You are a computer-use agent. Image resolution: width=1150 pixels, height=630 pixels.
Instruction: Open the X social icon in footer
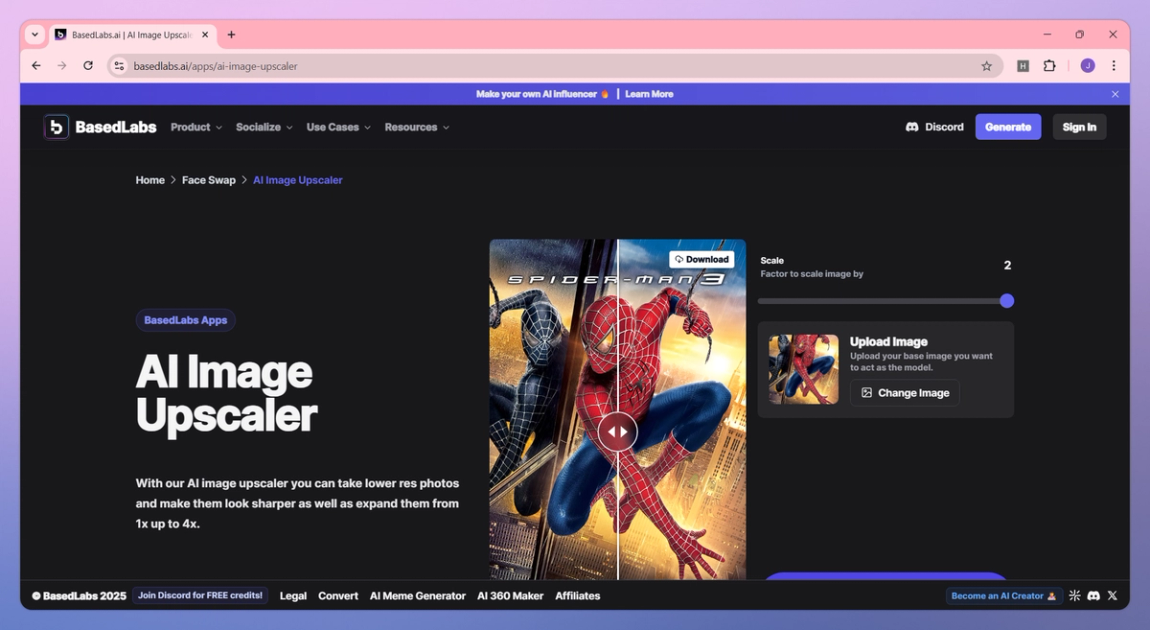(x=1113, y=596)
